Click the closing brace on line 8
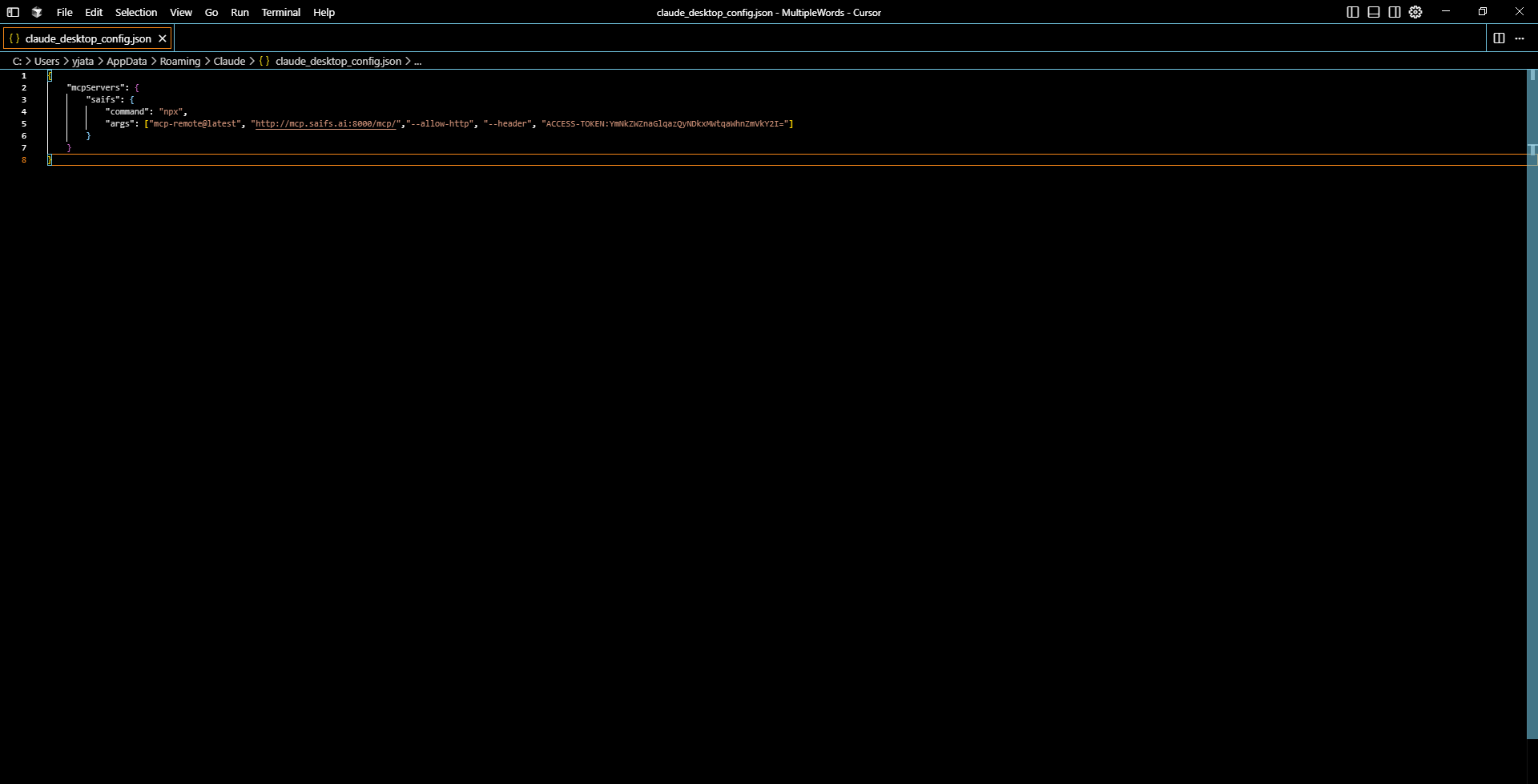The image size is (1538, 784). pyautogui.click(x=50, y=160)
